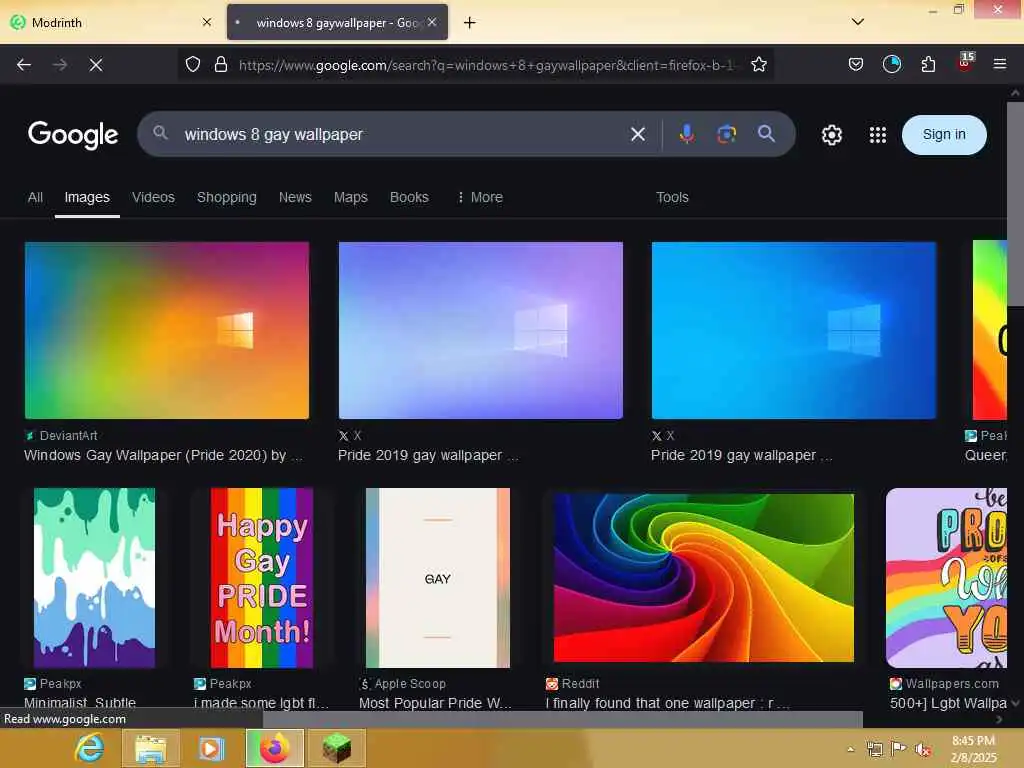Go back to the previous page
The height and width of the screenshot is (768, 1024).
(x=24, y=65)
